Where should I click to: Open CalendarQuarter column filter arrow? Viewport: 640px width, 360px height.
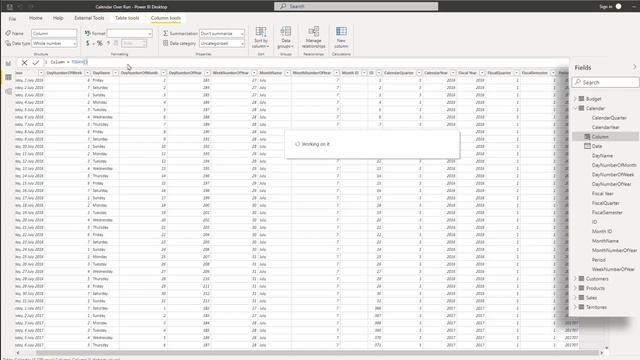(x=419, y=73)
